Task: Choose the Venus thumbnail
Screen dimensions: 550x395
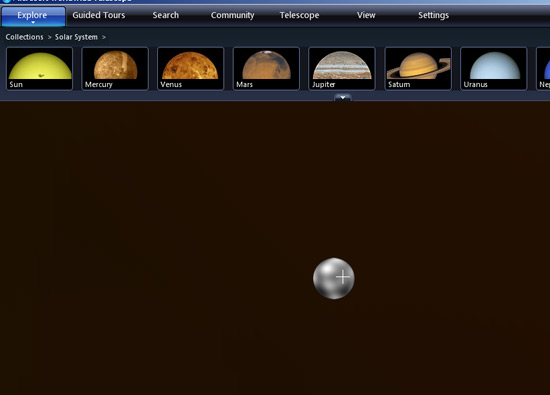Action: (x=190, y=69)
